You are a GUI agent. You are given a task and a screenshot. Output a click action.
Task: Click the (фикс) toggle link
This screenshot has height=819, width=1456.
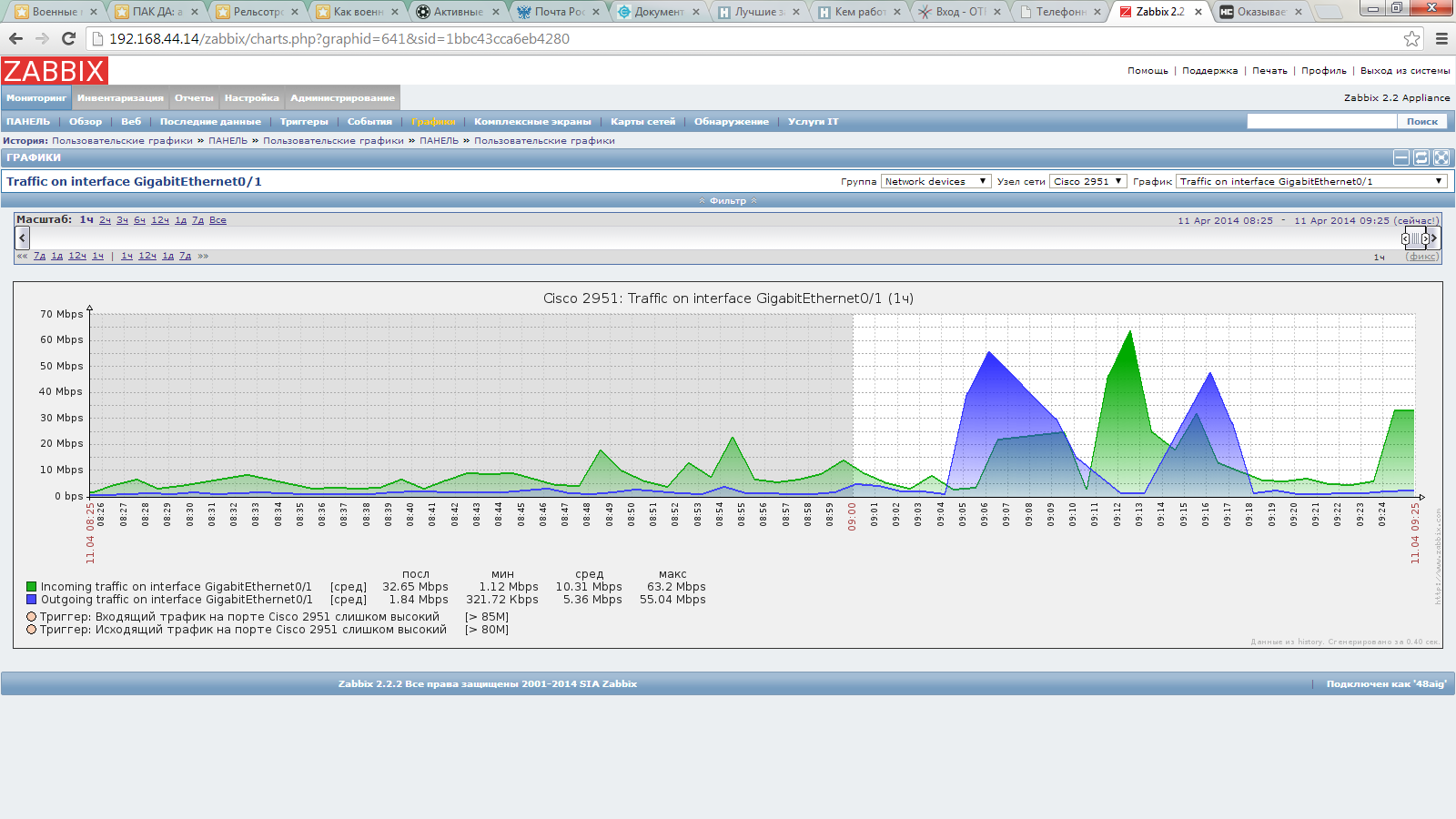1422,257
